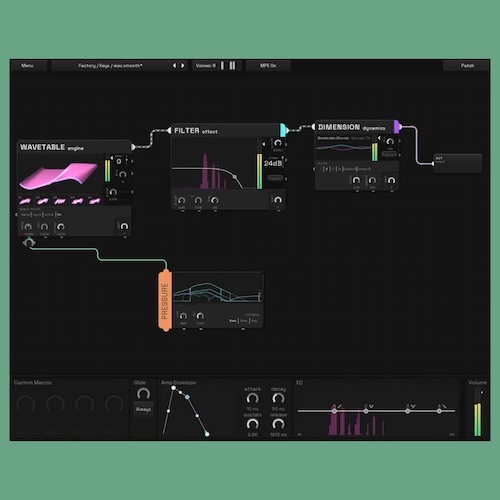Viewport: 500px width, 500px height.
Task: Click the arrow left of Wavetable warp modes
Action: [x=16, y=215]
